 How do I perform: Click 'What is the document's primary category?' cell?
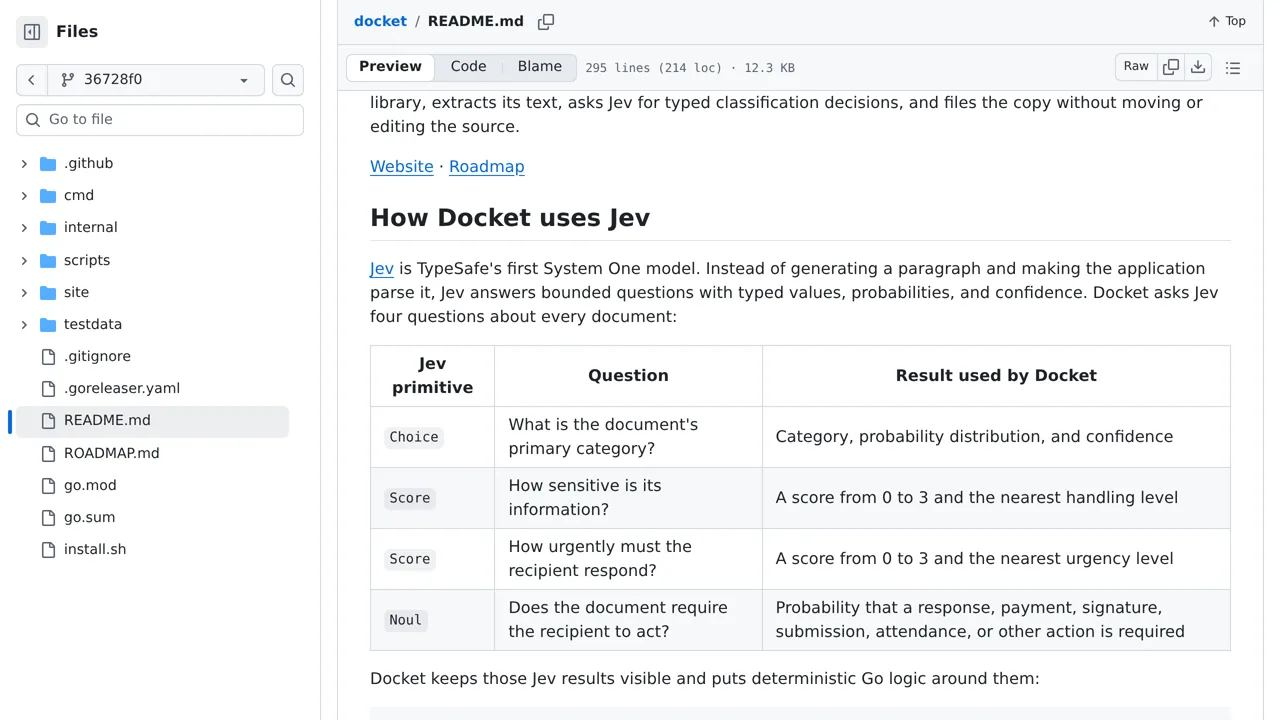(x=628, y=437)
